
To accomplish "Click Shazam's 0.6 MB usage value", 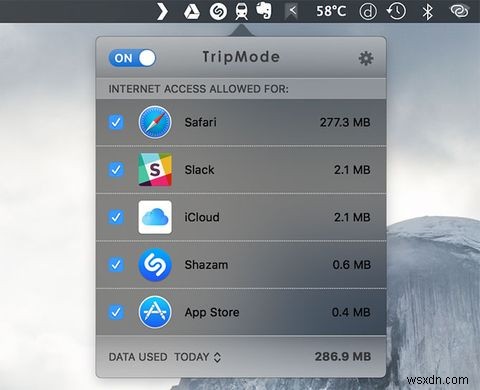I will click(x=352, y=265).
